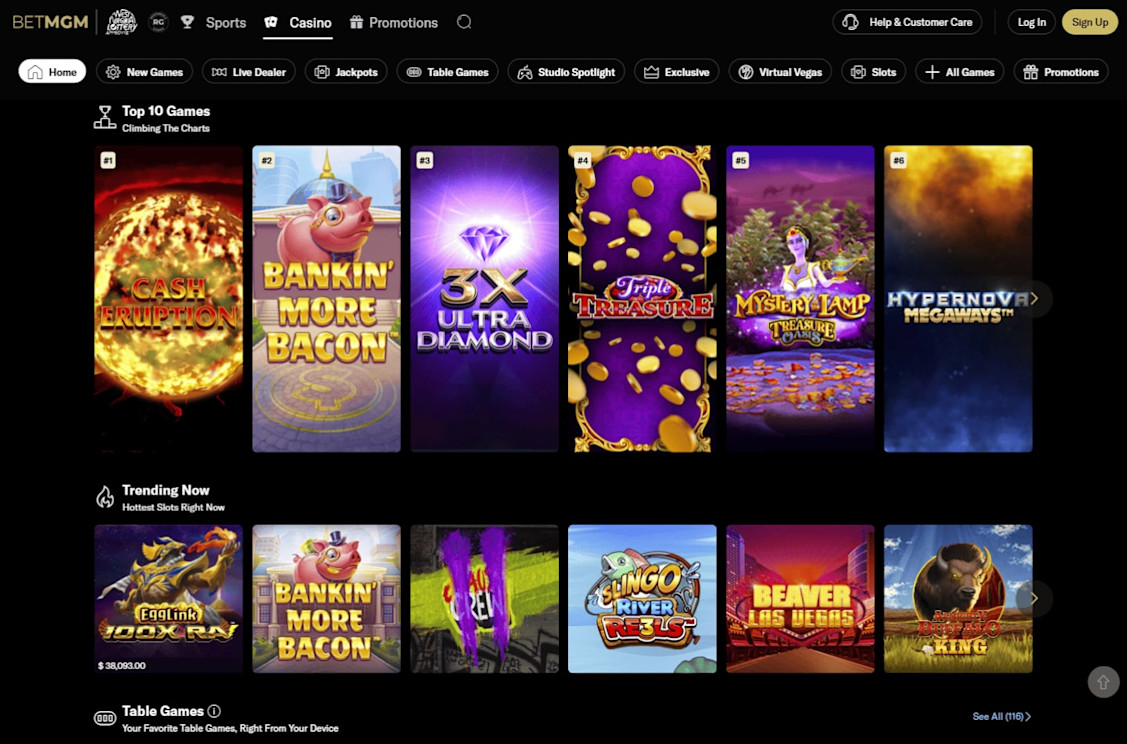Screen dimensions: 1127x744
Task: Click the #4 rank badge
Action: pyautogui.click(x=582, y=160)
